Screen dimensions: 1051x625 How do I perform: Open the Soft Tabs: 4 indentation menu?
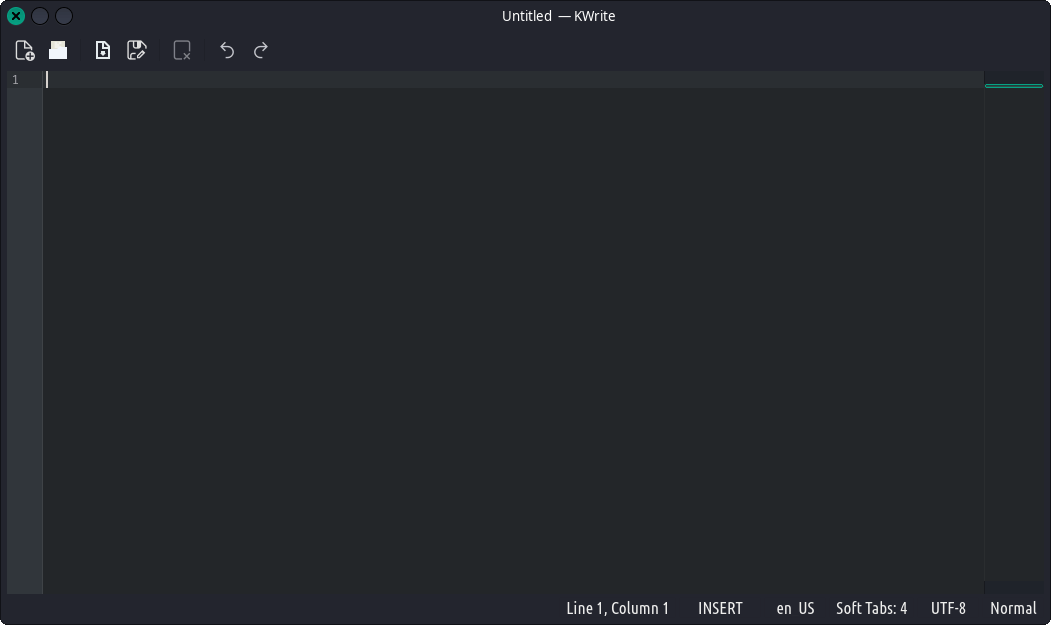871,608
